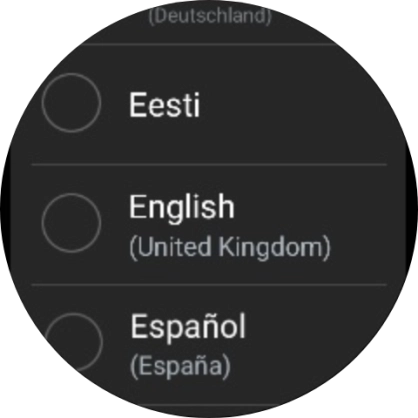The width and height of the screenshot is (418, 418).
Task: Click the empty circle beside English
Action: click(x=71, y=223)
